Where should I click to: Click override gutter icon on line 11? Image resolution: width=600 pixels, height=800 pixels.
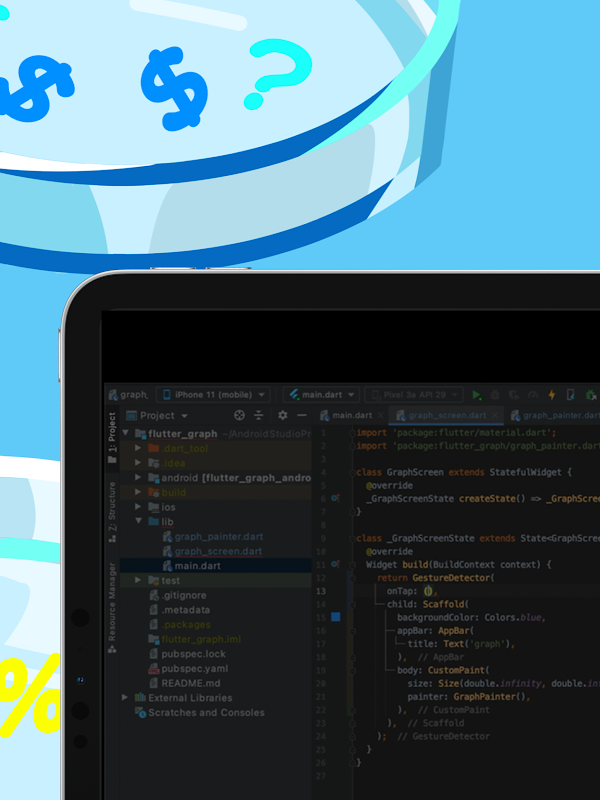(335, 564)
